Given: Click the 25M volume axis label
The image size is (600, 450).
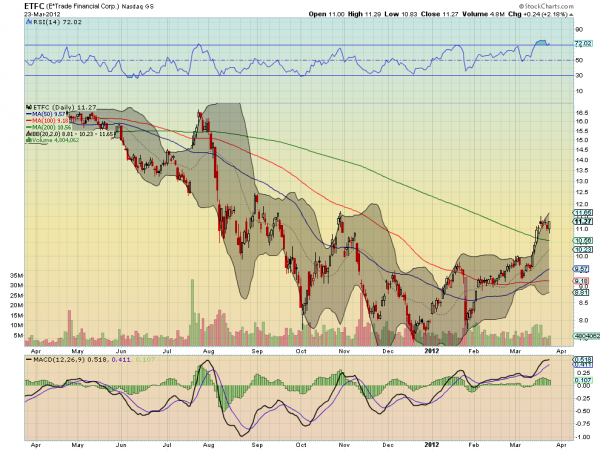Looking at the screenshot, I should point(16,295).
